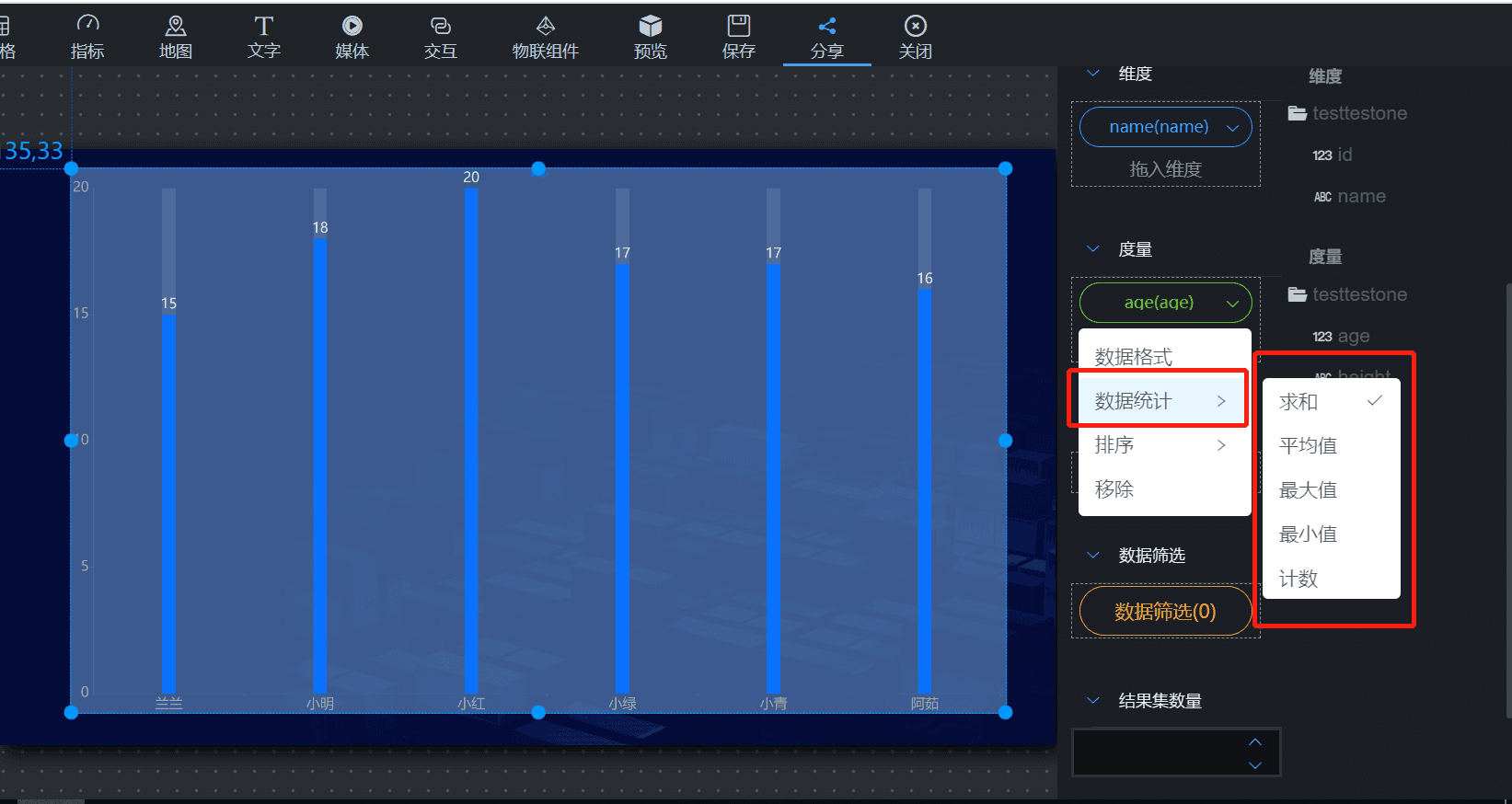Open the 媒体 media tool
This screenshot has height=804, width=1512.
[352, 37]
